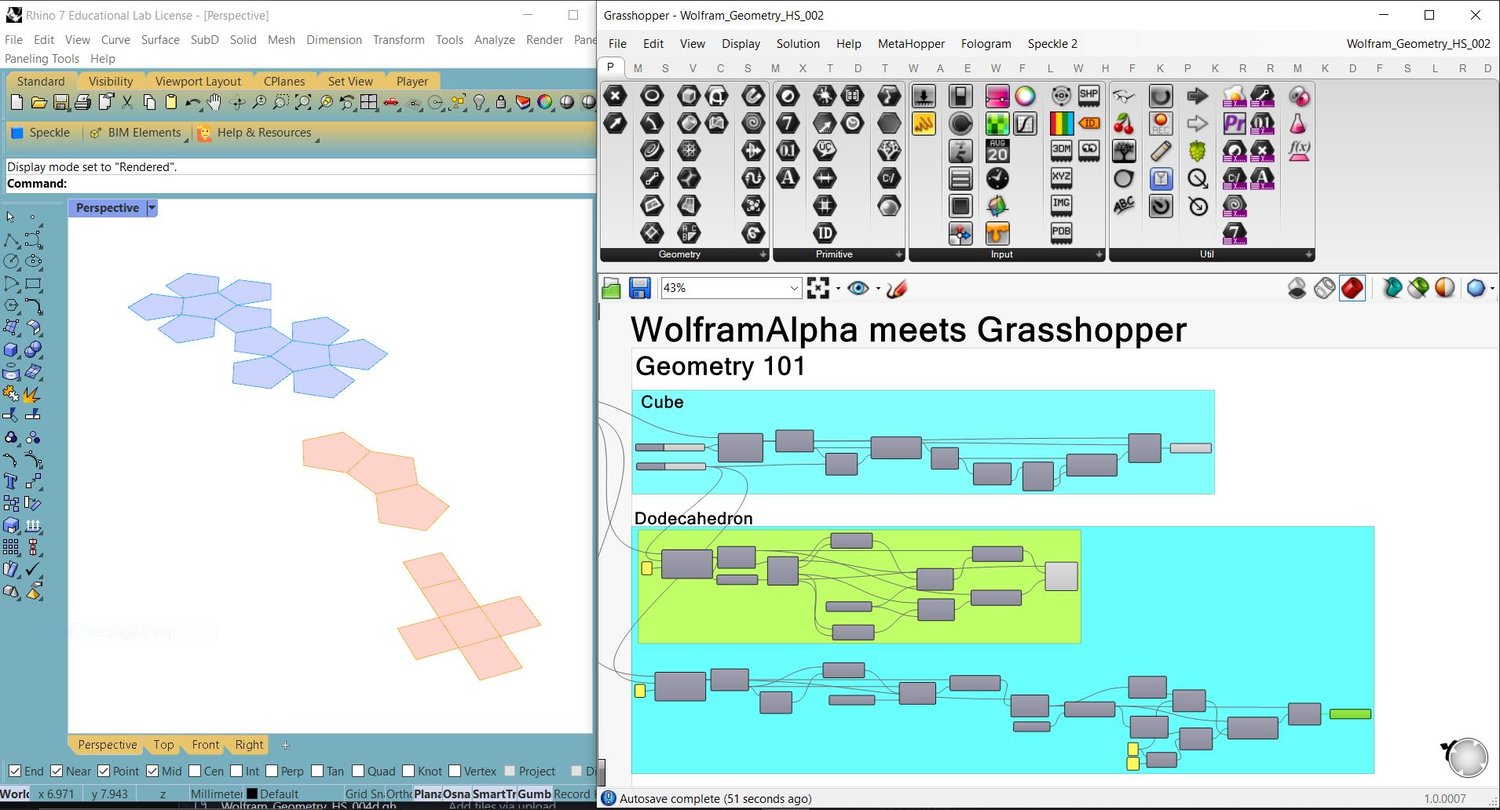Click the Print icon in Rhino toolbar

(83, 102)
